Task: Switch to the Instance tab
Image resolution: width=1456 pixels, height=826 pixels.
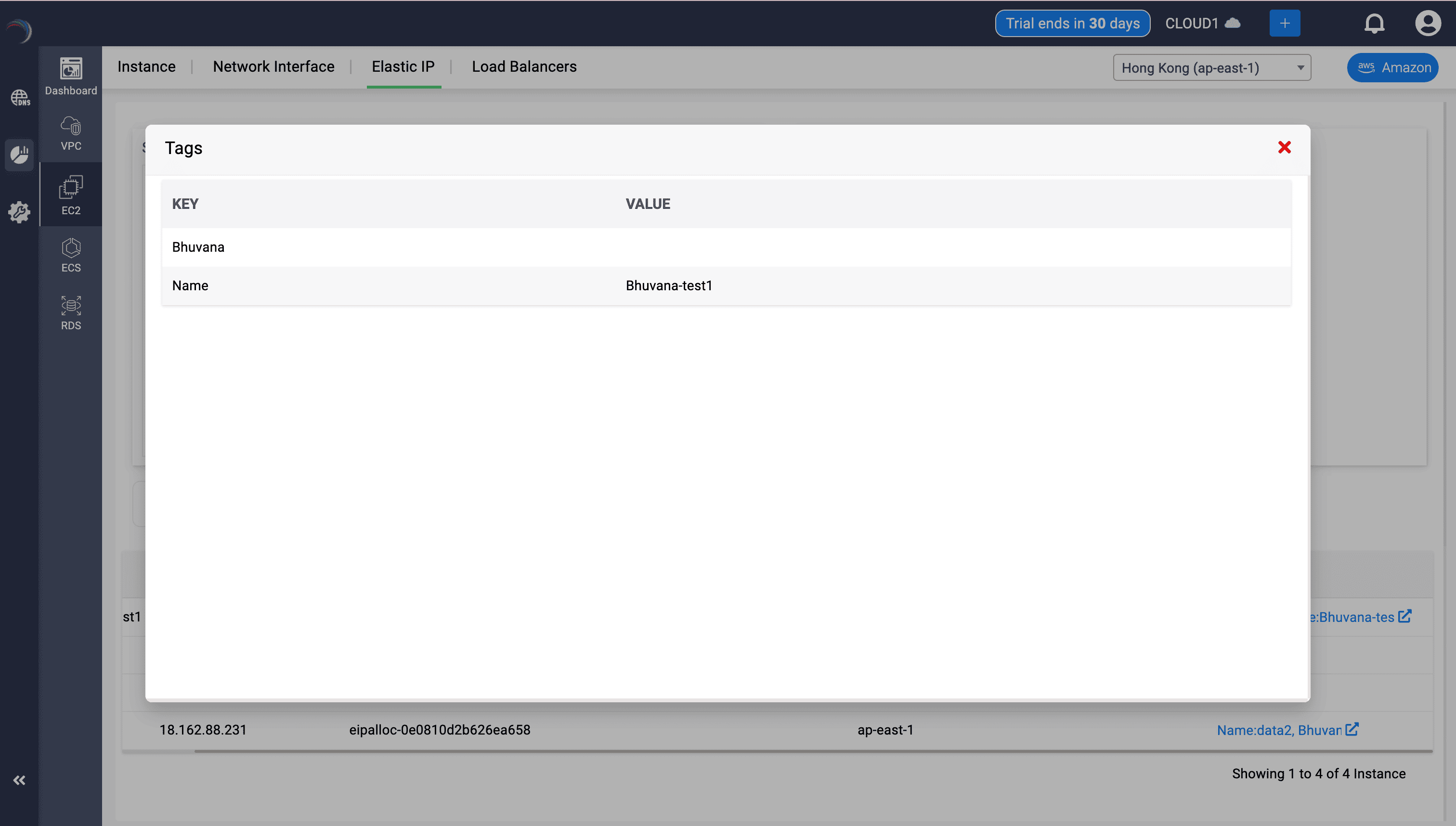Action: [x=146, y=66]
